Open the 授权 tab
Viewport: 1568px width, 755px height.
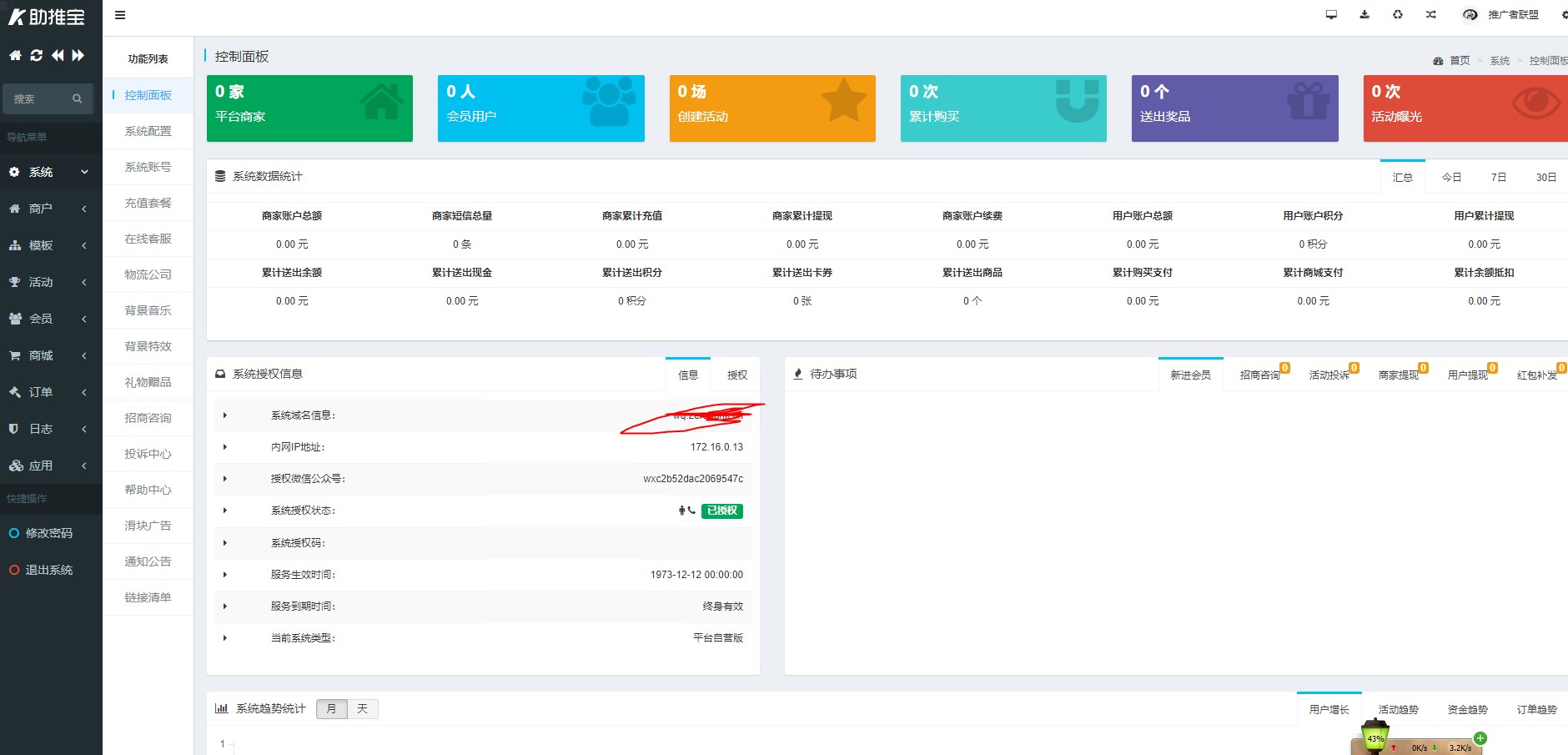click(x=736, y=375)
